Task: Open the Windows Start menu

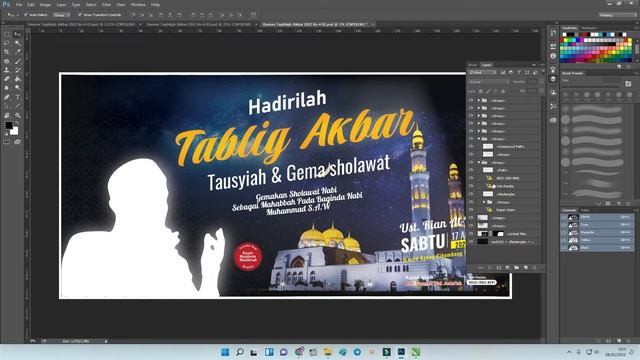Action: [x=225, y=352]
